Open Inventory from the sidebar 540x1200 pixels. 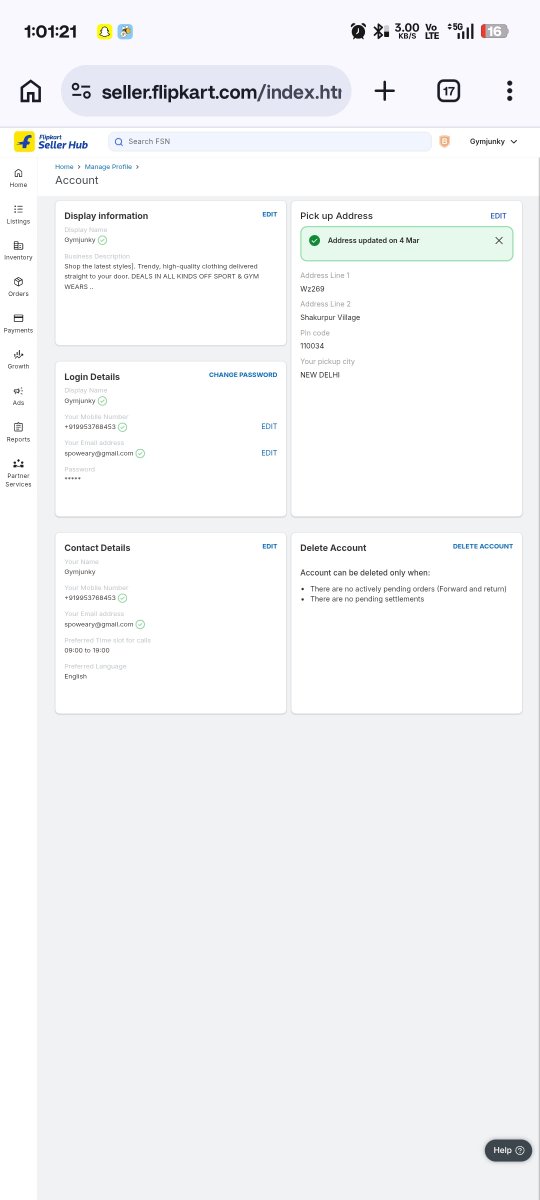click(18, 250)
